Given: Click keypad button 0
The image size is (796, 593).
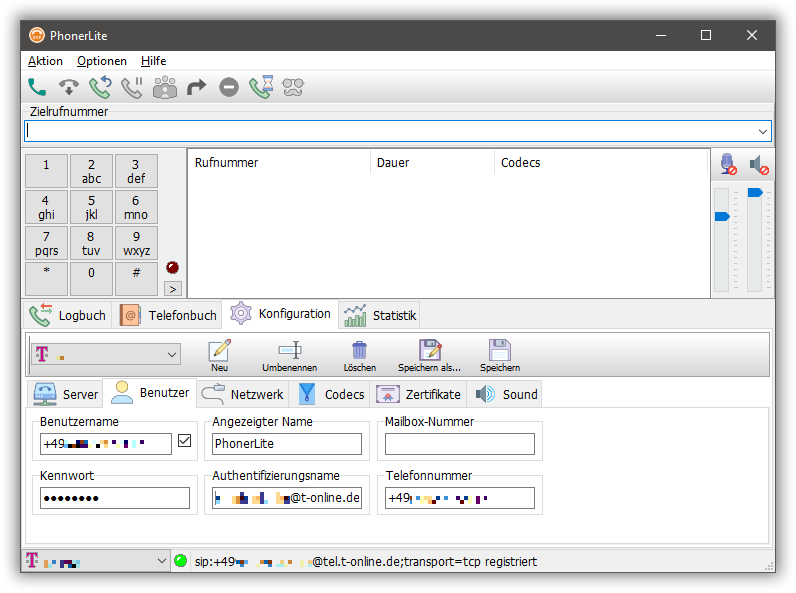Looking at the screenshot, I should pyautogui.click(x=91, y=279).
